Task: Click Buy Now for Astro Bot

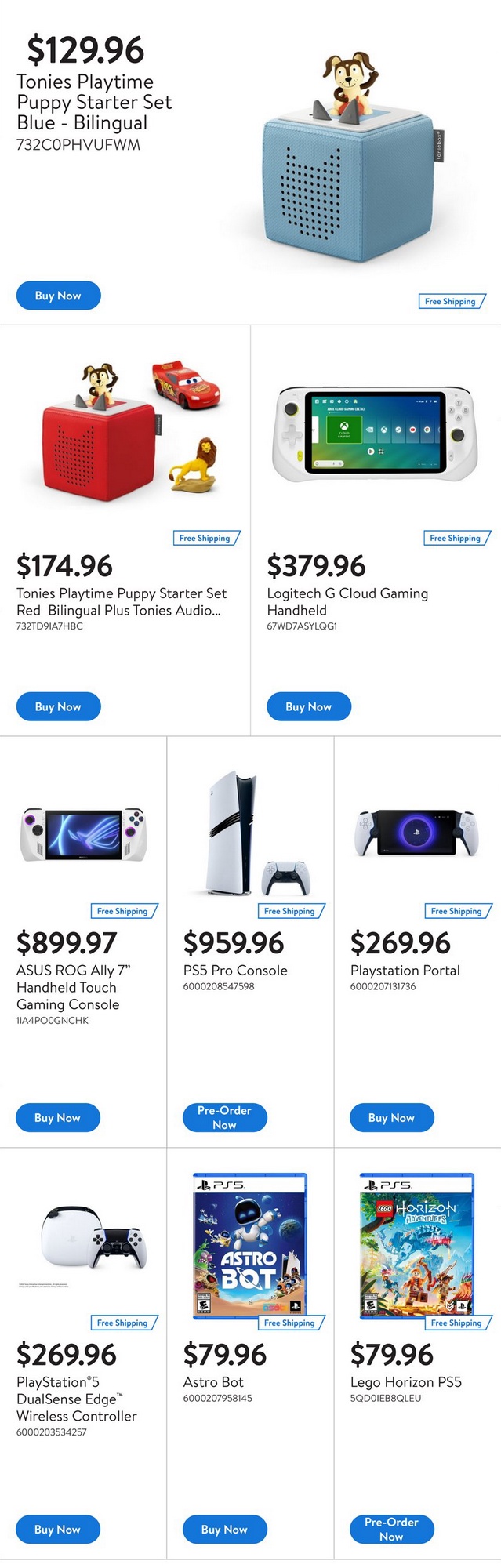Action: (224, 1529)
